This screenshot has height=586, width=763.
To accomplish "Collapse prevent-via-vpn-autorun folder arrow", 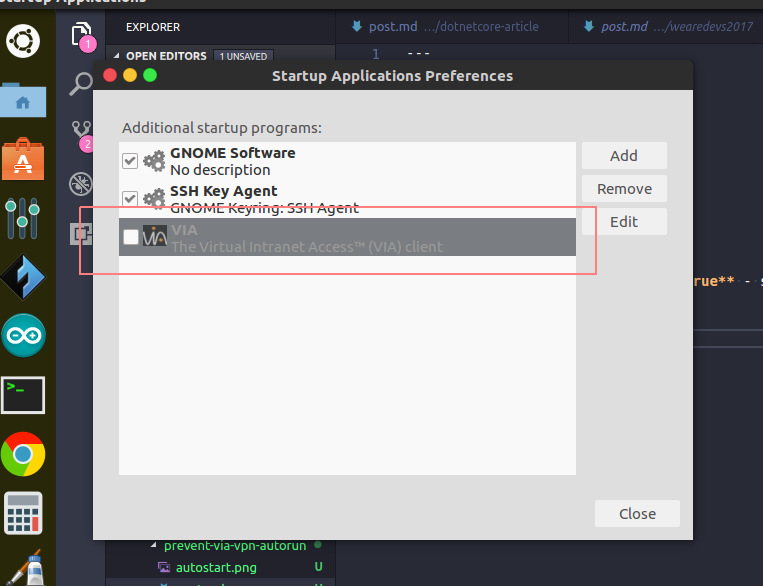I will coord(154,545).
